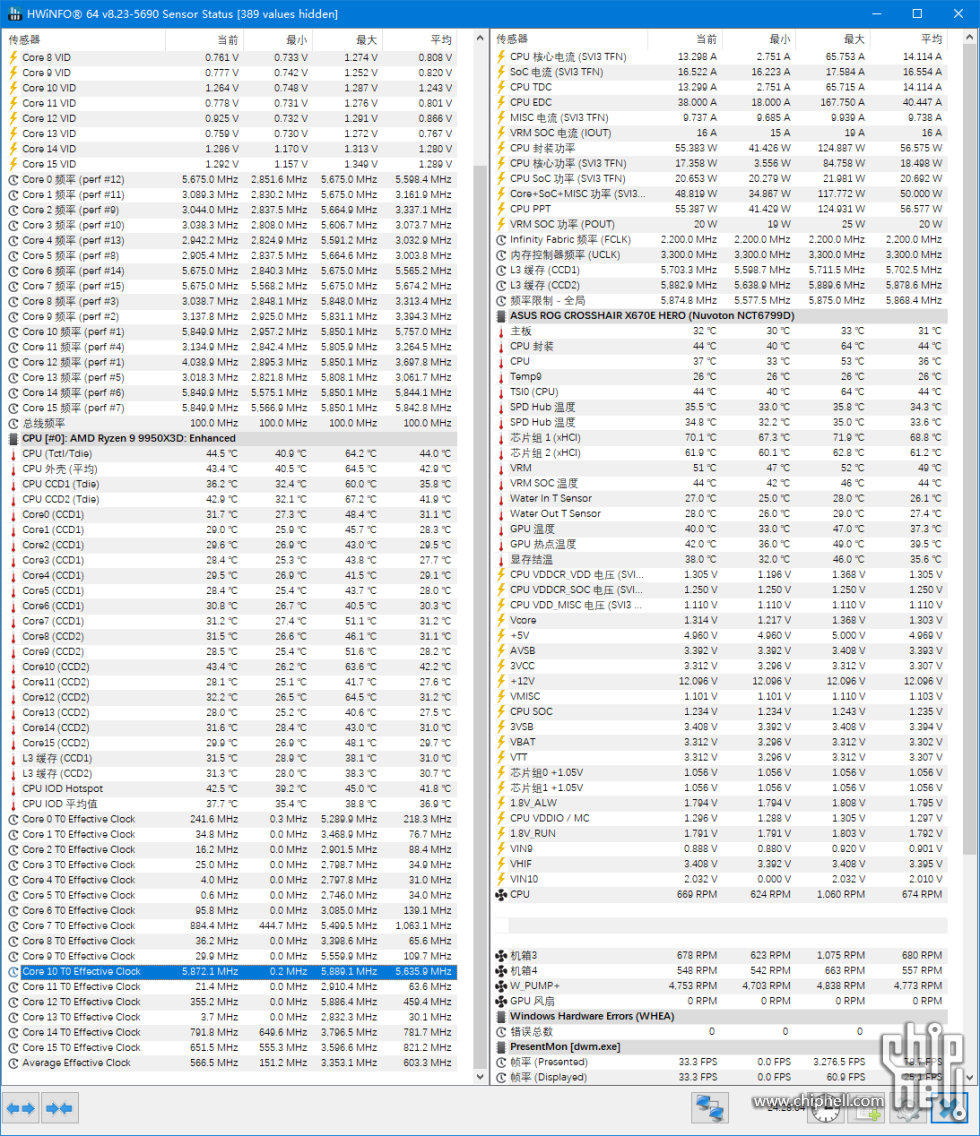Select the Core 7 T0 Effective Clock row
The width and height of the screenshot is (980, 1136).
[x=230, y=926]
